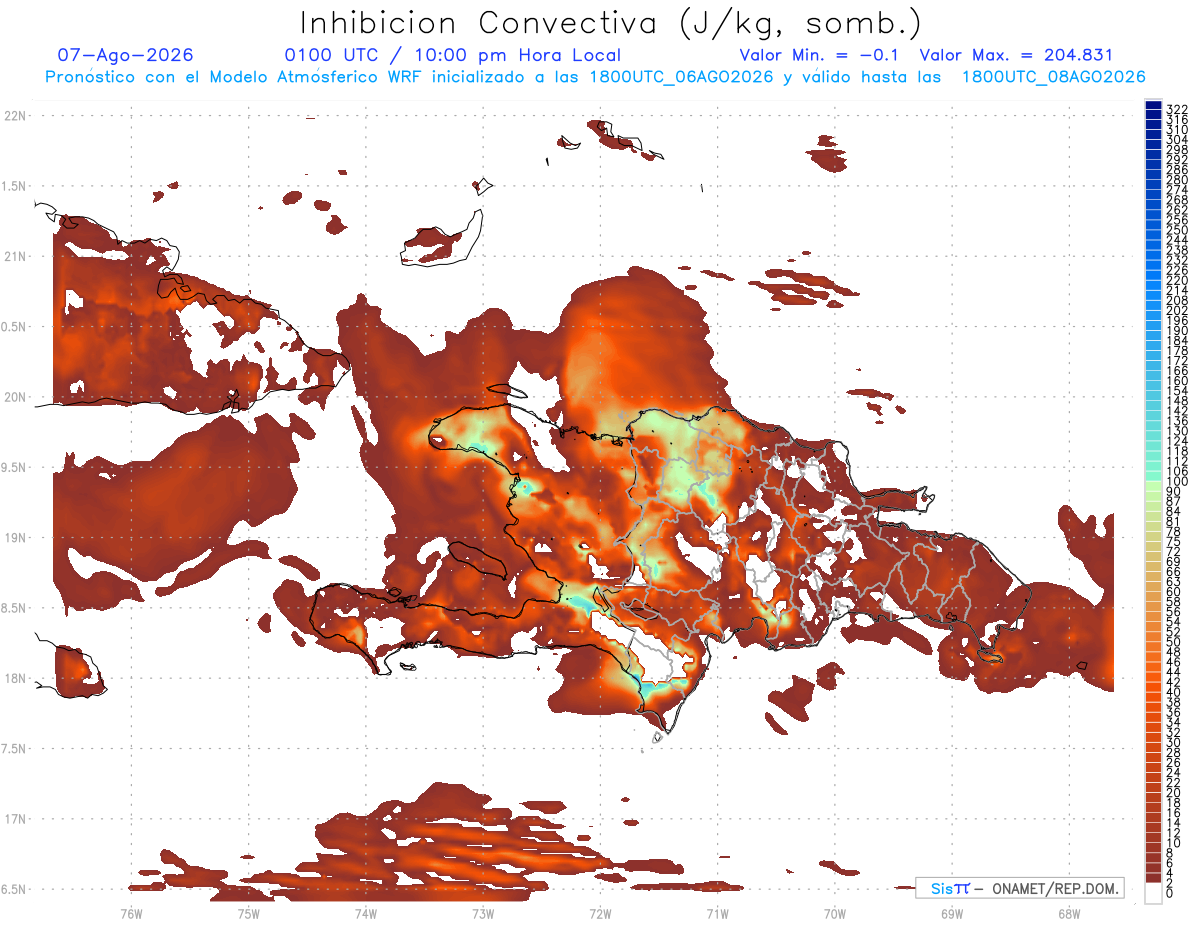This screenshot has width=1200, height=927.
Task: Click the '72W' longitude label
Action: click(x=600, y=913)
